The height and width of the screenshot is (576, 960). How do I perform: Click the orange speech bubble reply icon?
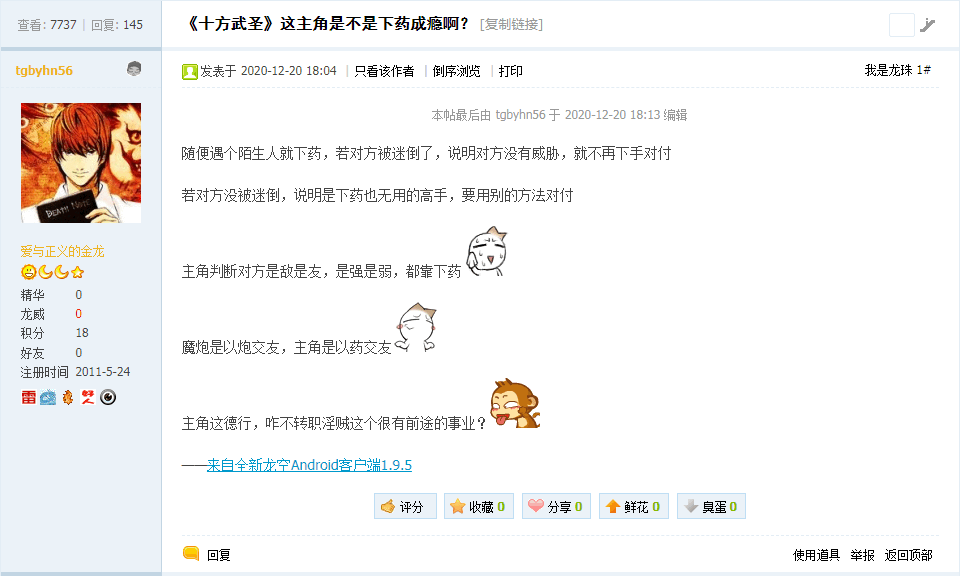point(191,553)
